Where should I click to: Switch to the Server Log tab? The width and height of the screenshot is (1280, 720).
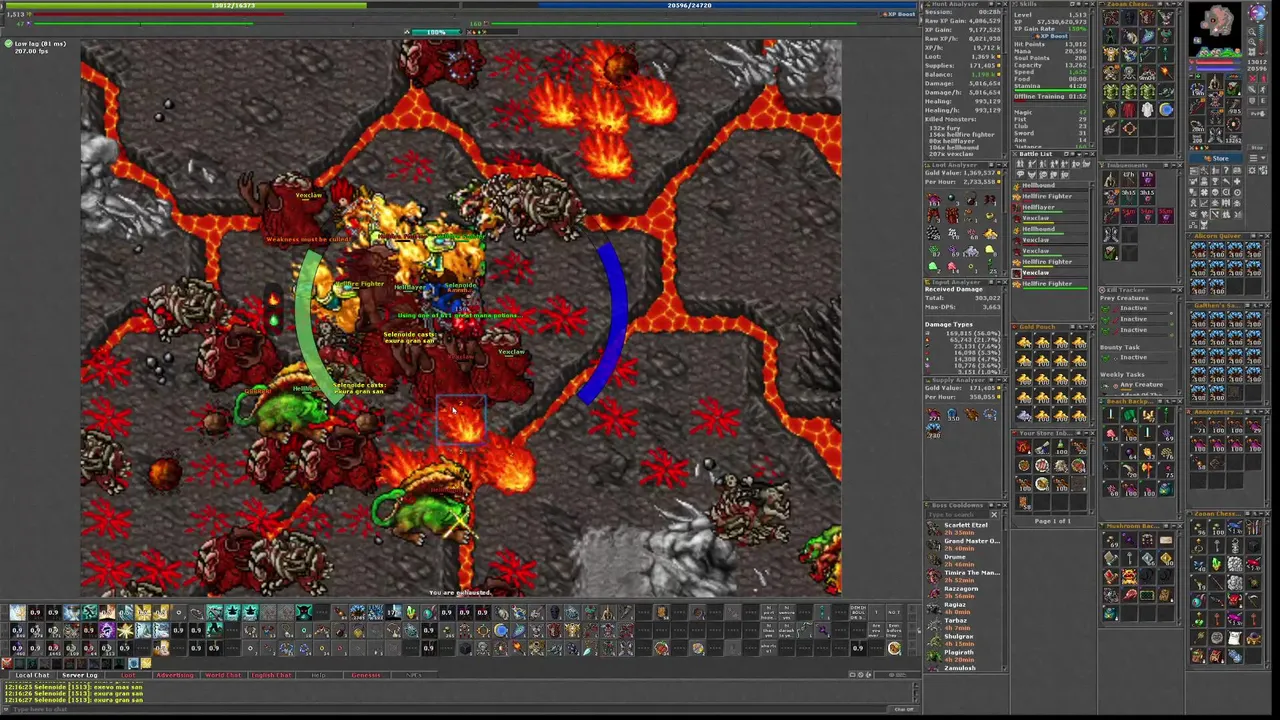click(81, 675)
